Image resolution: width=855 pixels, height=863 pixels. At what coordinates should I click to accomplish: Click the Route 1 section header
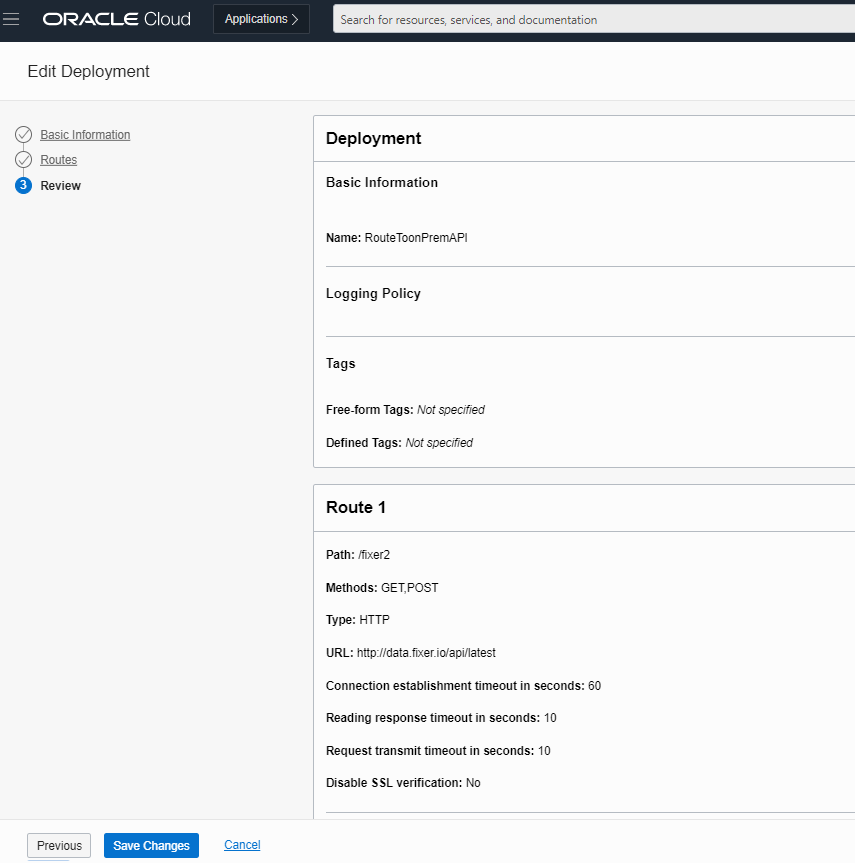pos(355,507)
